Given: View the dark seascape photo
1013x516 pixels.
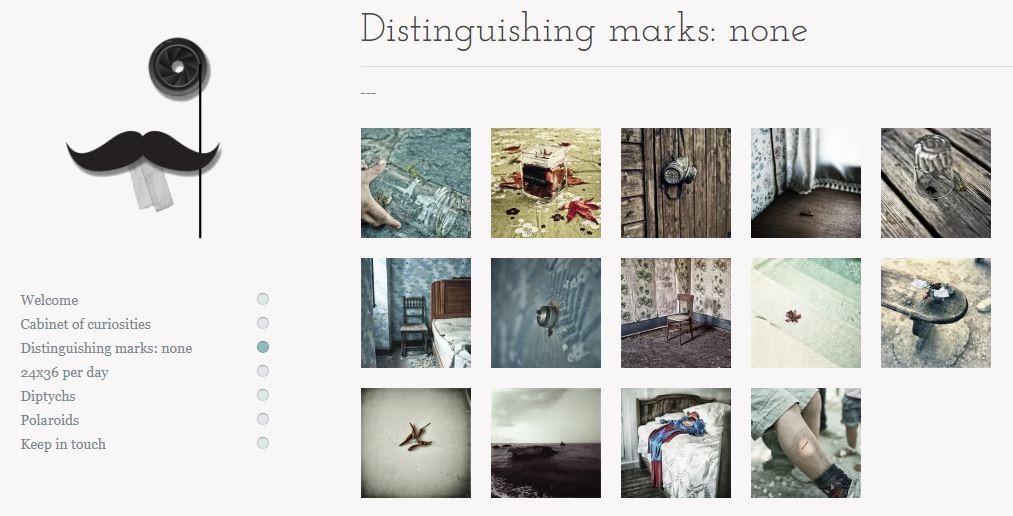Looking at the screenshot, I should (x=546, y=443).
